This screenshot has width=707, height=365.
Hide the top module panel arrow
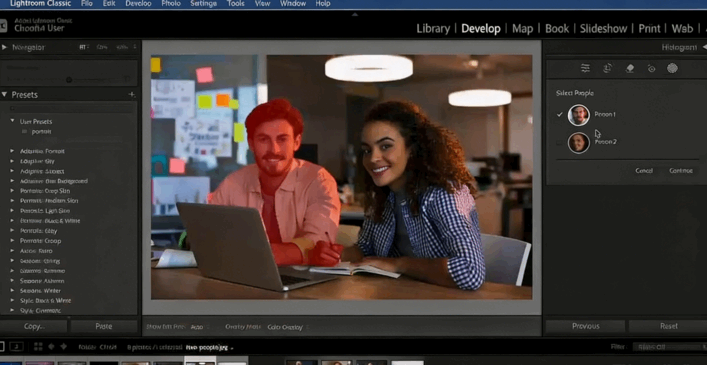tap(354, 14)
